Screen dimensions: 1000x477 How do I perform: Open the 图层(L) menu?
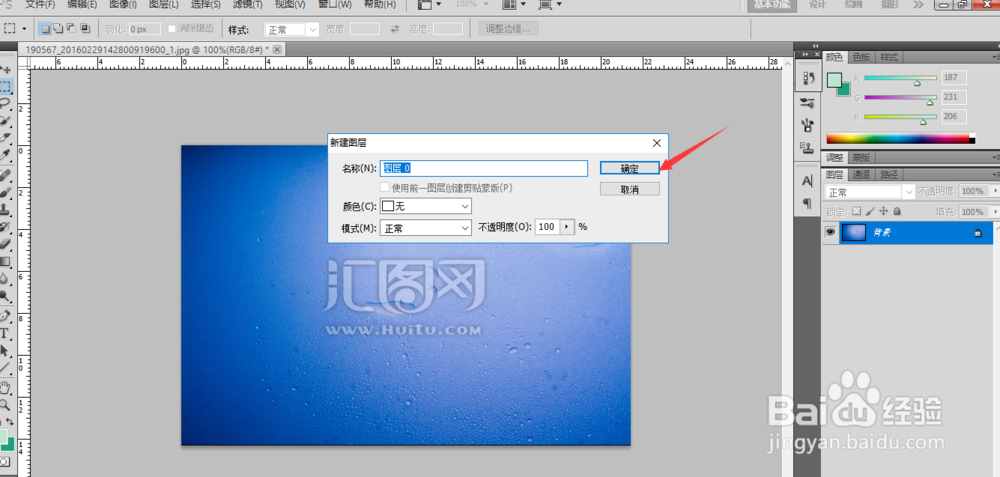pos(164,4)
